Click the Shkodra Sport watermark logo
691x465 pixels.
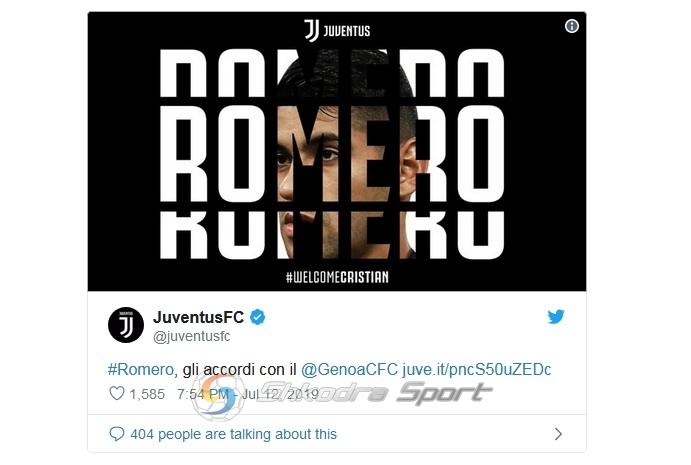(342, 394)
